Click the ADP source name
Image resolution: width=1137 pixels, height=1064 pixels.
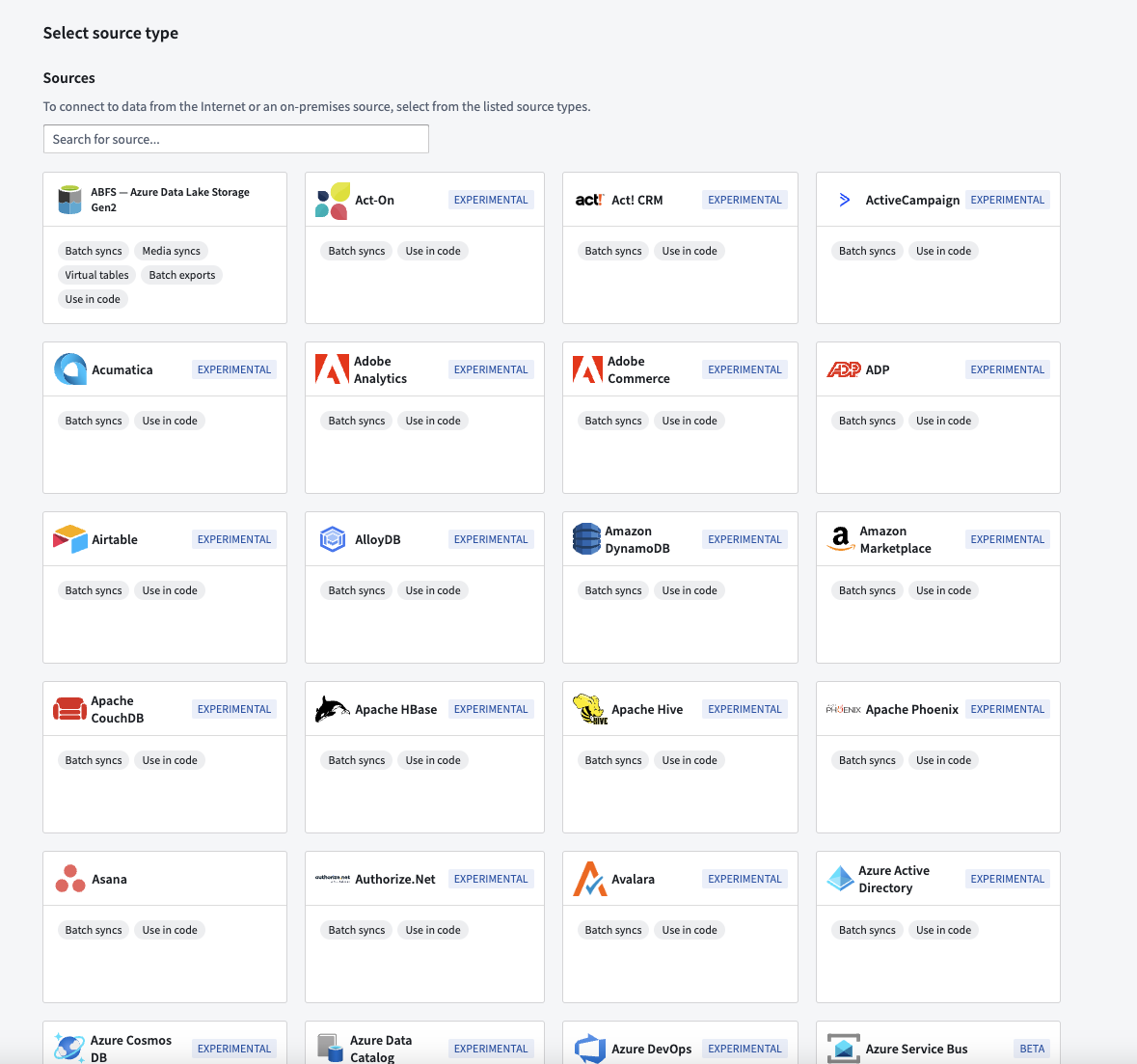tap(878, 369)
